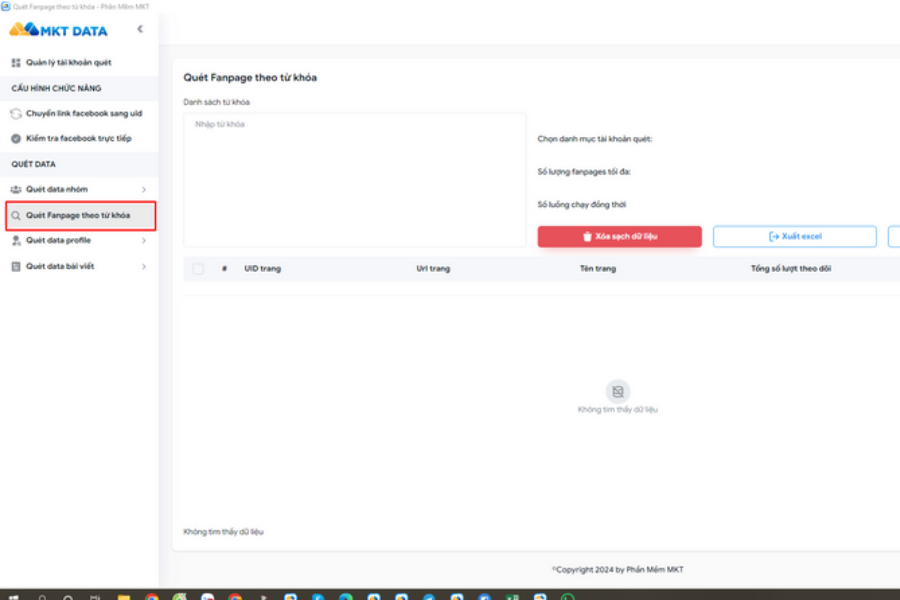The width and height of the screenshot is (900, 600).
Task: Open Quản lý tài khoản quét menu
Action: (x=68, y=63)
